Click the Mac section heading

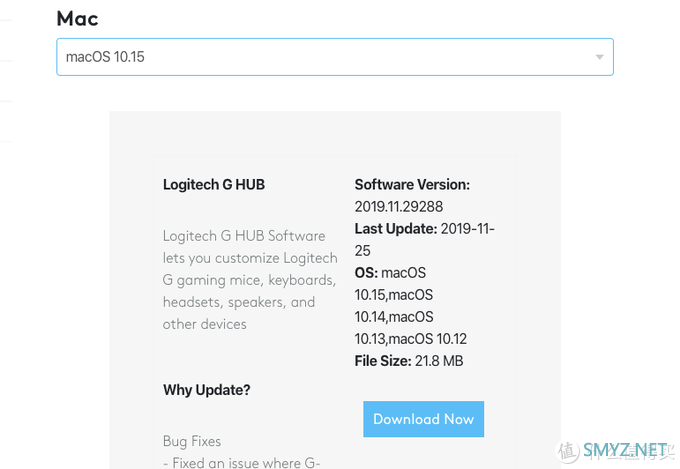(78, 19)
